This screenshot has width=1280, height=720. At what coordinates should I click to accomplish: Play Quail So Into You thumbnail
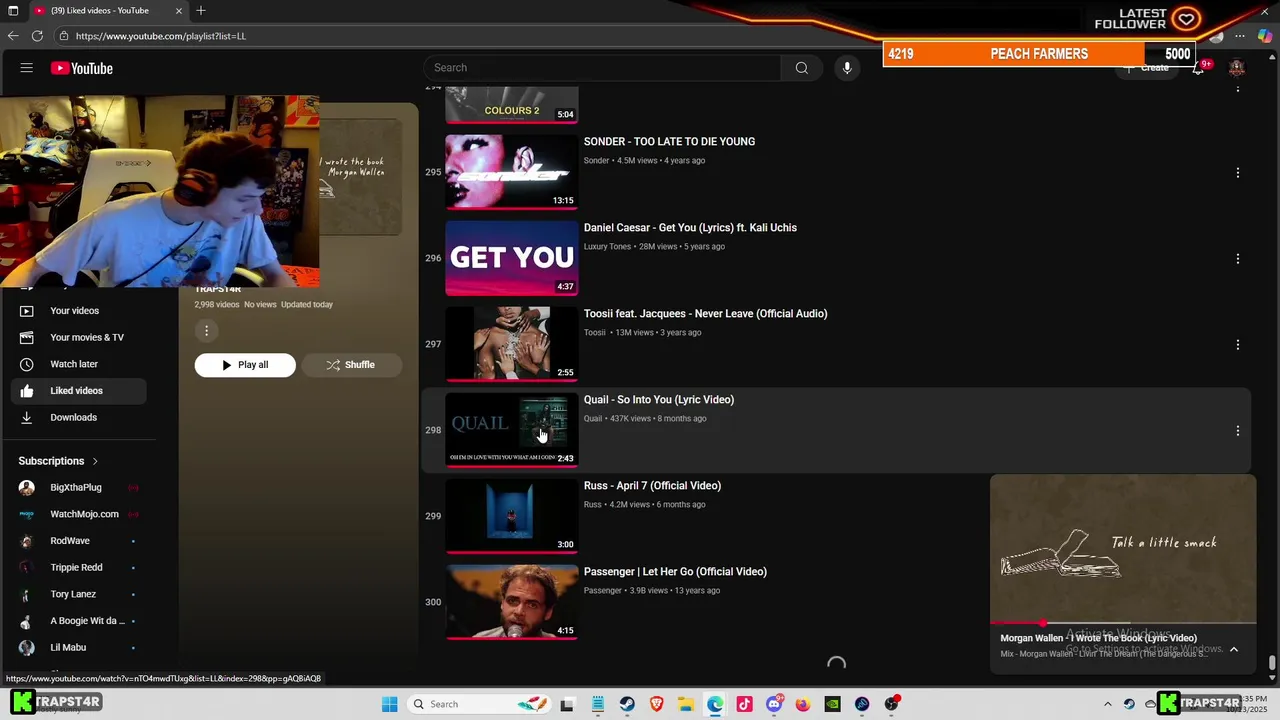(512, 430)
